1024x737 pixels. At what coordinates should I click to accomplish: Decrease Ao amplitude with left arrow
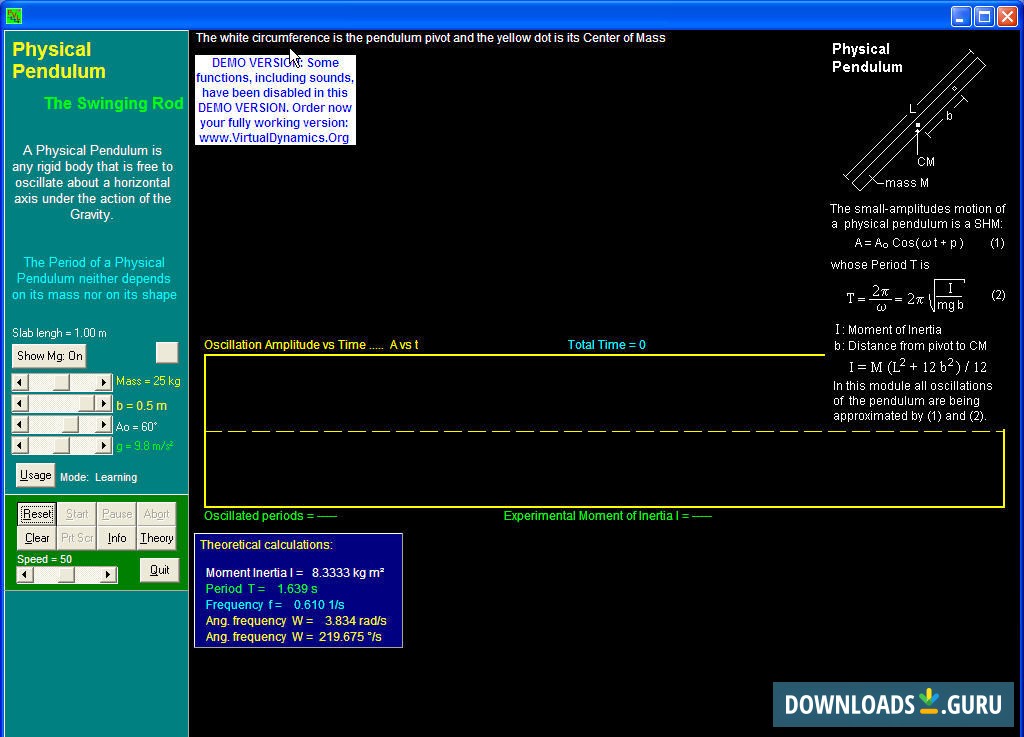coord(20,425)
